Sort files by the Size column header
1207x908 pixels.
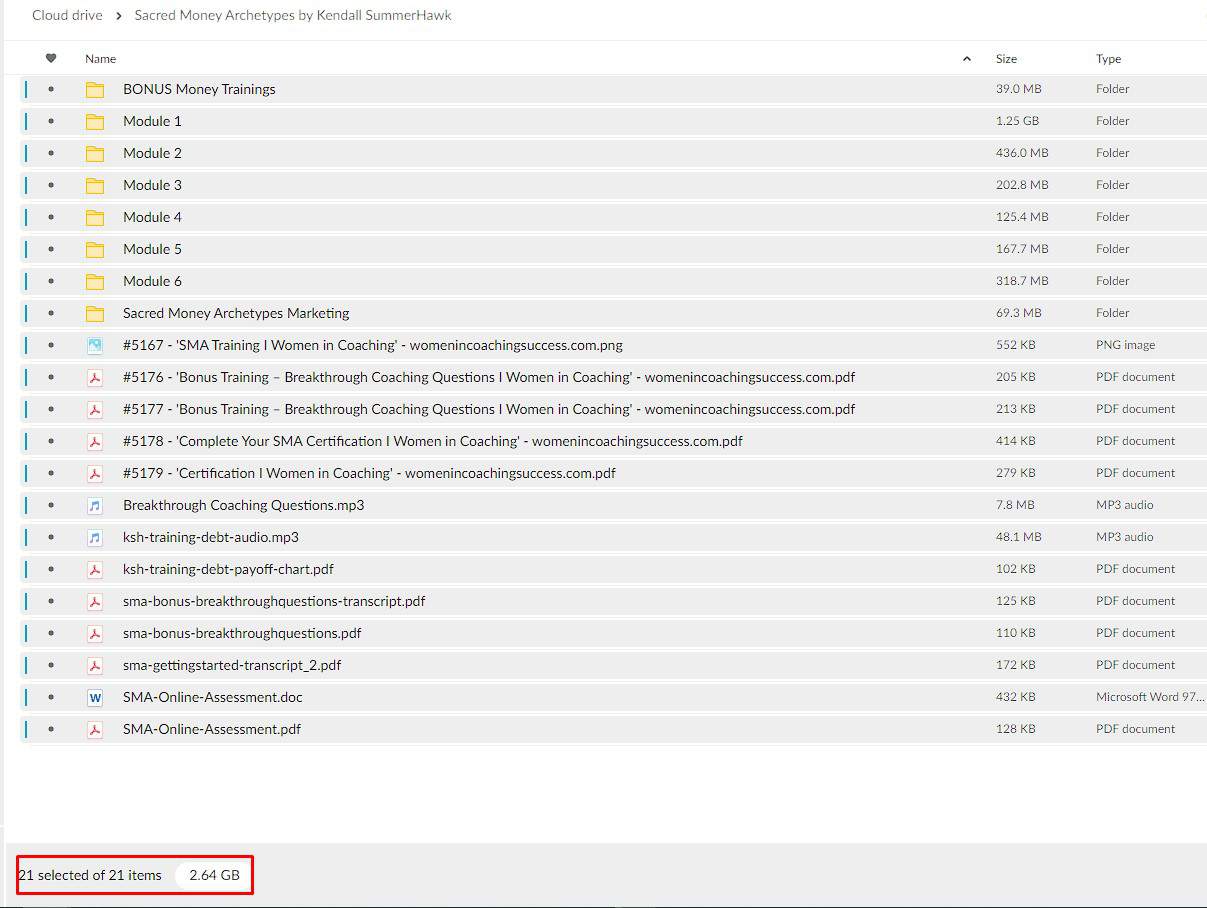(x=1006, y=59)
